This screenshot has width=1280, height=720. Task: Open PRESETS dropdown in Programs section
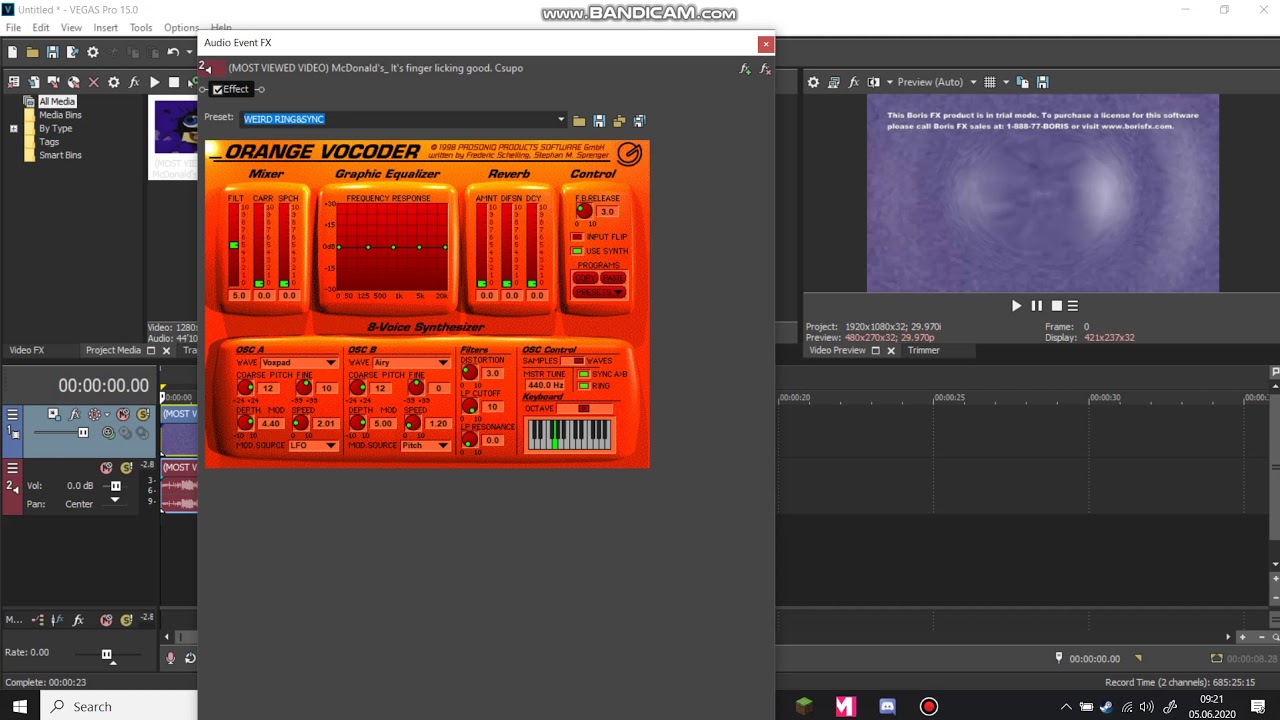tap(599, 293)
